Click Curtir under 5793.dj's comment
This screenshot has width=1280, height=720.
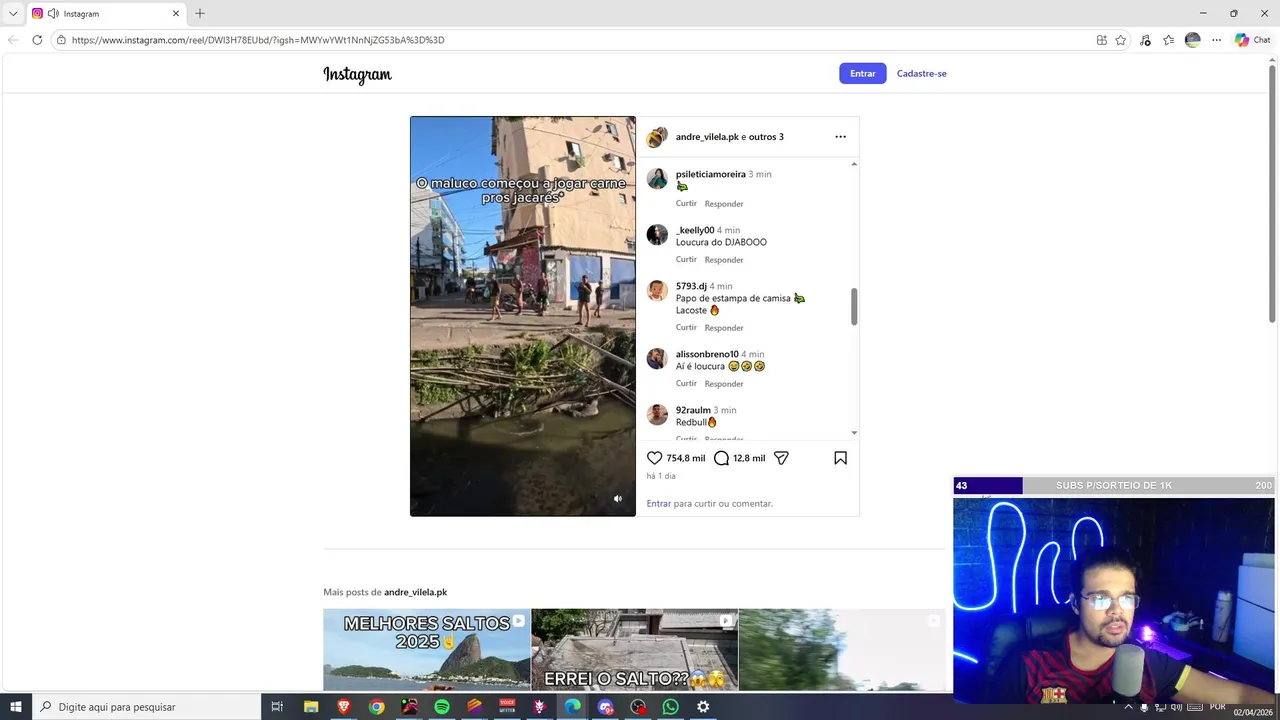coord(686,327)
